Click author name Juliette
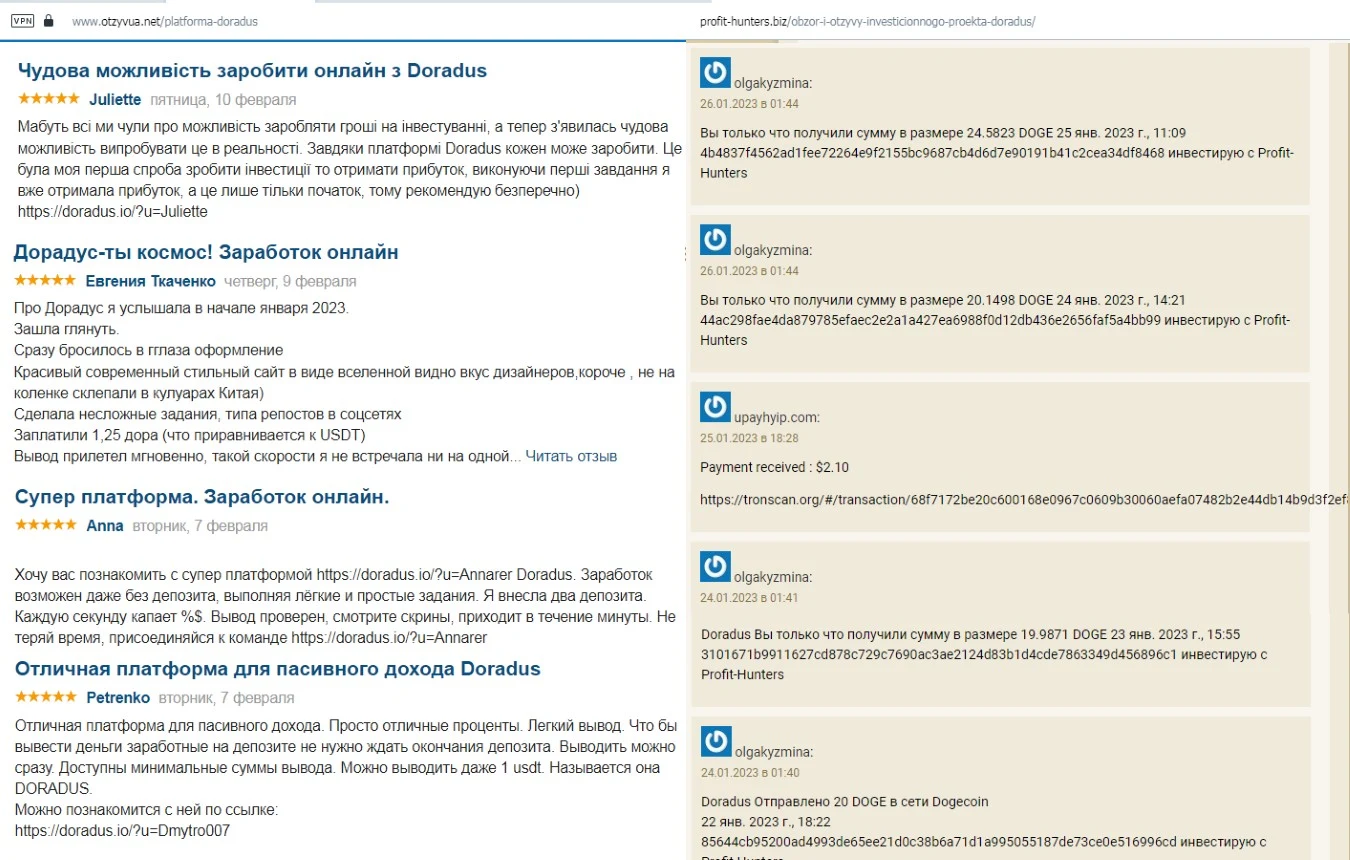Viewport: 1350px width, 860px height. (x=115, y=100)
